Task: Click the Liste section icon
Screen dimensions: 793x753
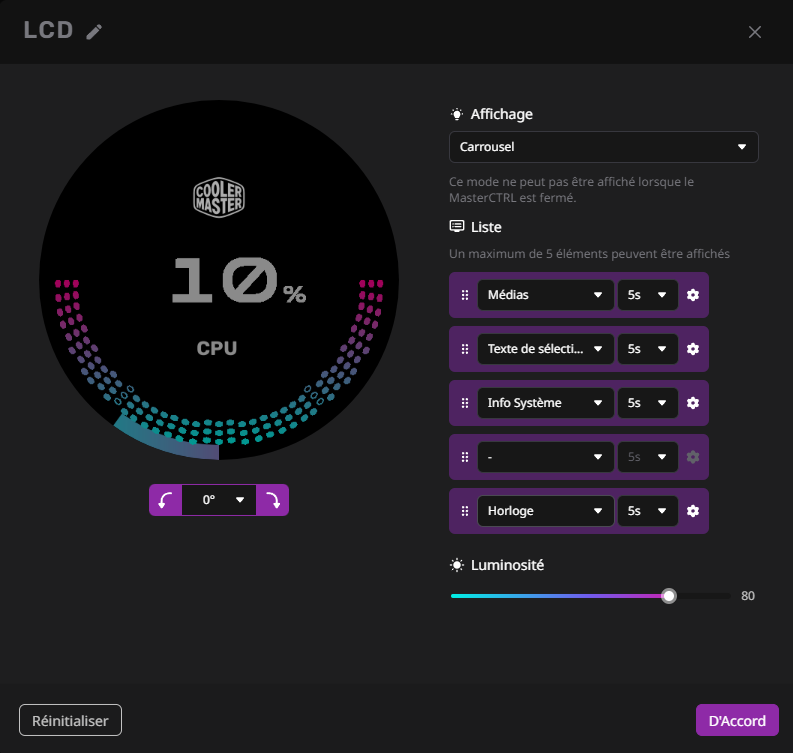Action: pos(457,227)
